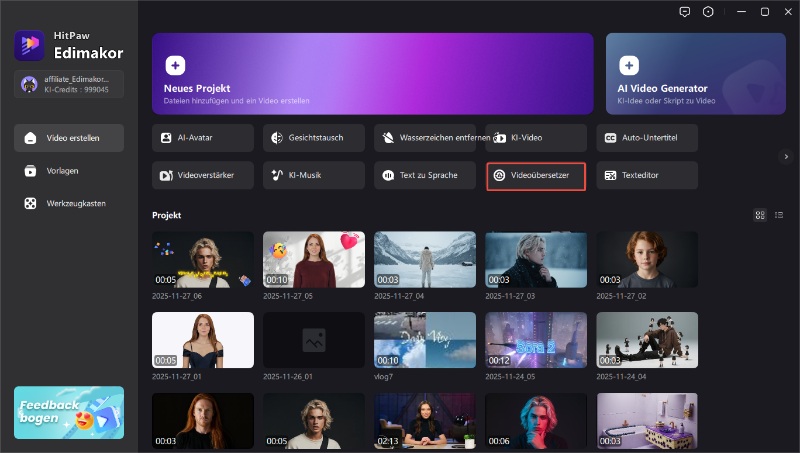Open settings hexagon icon in title bar
The height and width of the screenshot is (453, 800).
tap(709, 12)
